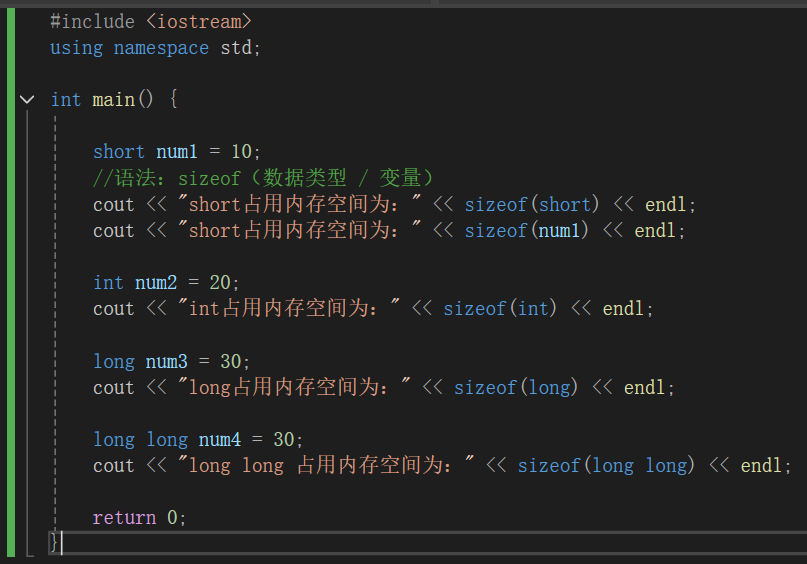Click 'sizeof(long)' expression
This screenshot has height=564, width=807.
(x=516, y=387)
